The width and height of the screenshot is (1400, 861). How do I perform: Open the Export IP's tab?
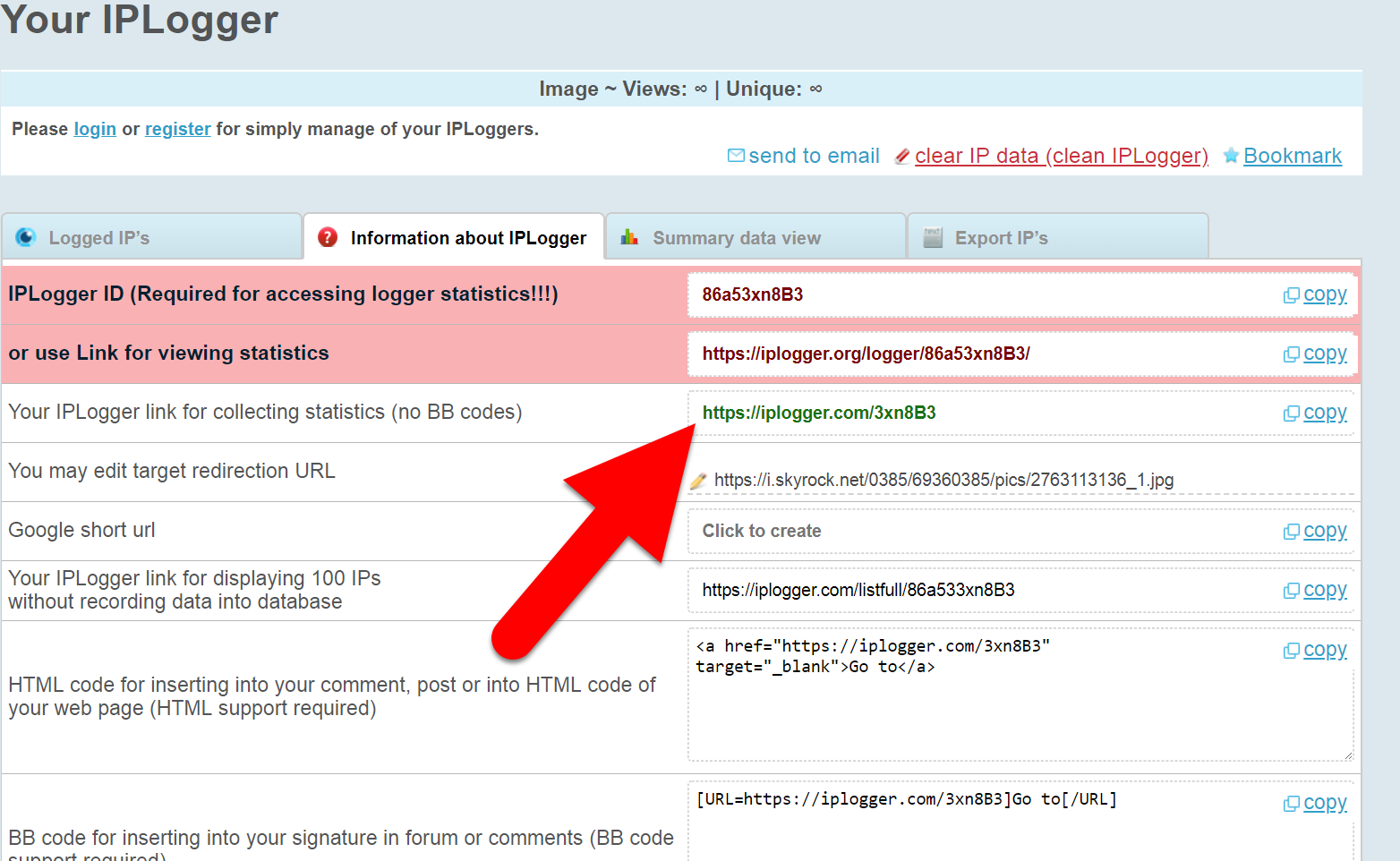pyautogui.click(x=1058, y=237)
